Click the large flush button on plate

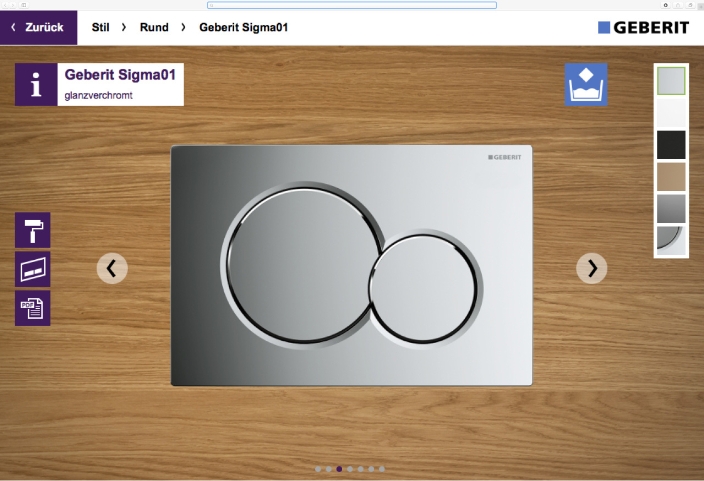point(302,265)
